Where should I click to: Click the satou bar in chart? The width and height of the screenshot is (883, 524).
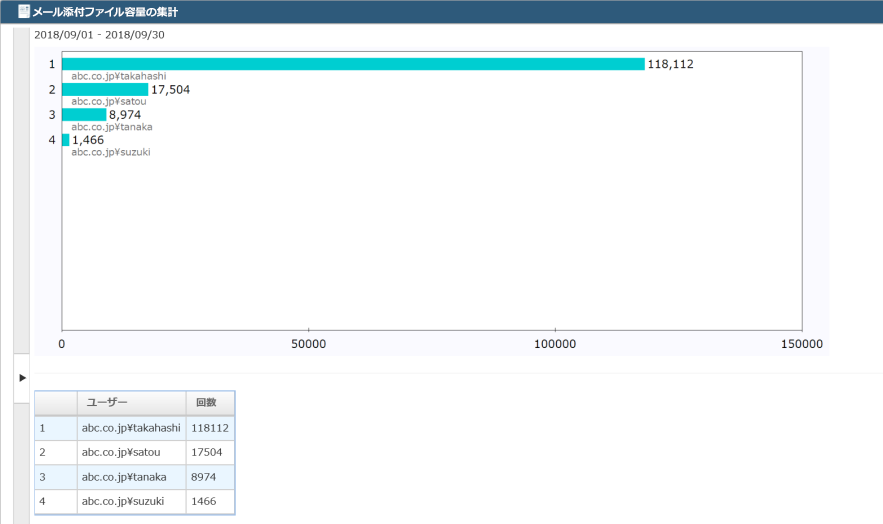tap(105, 89)
